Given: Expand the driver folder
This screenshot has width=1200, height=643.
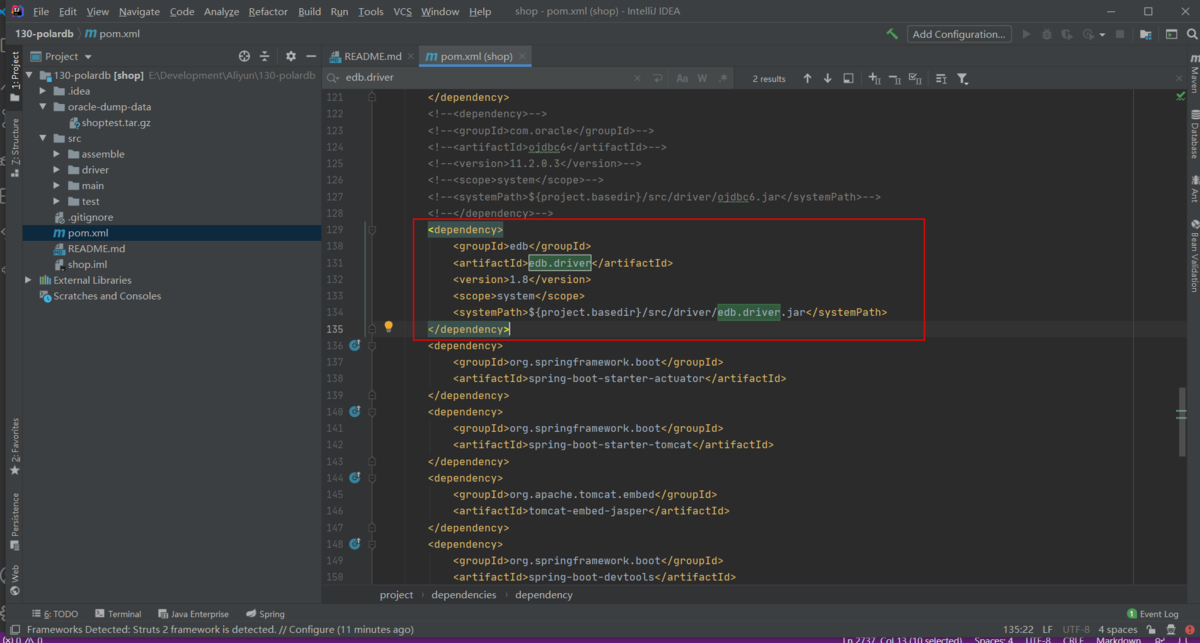Looking at the screenshot, I should point(57,170).
